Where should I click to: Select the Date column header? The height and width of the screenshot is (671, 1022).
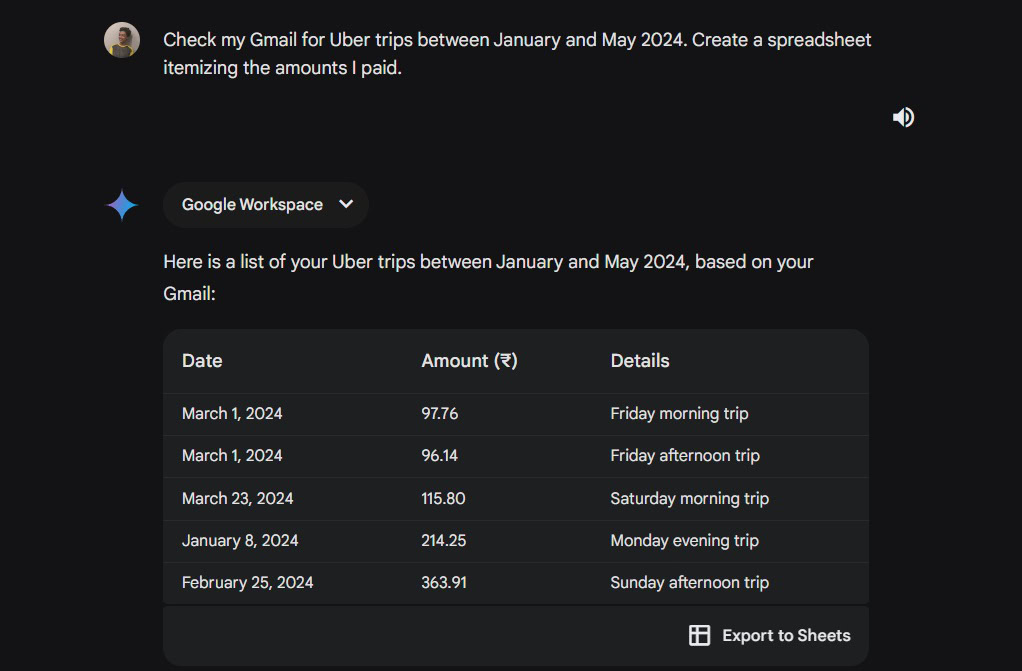coord(202,361)
